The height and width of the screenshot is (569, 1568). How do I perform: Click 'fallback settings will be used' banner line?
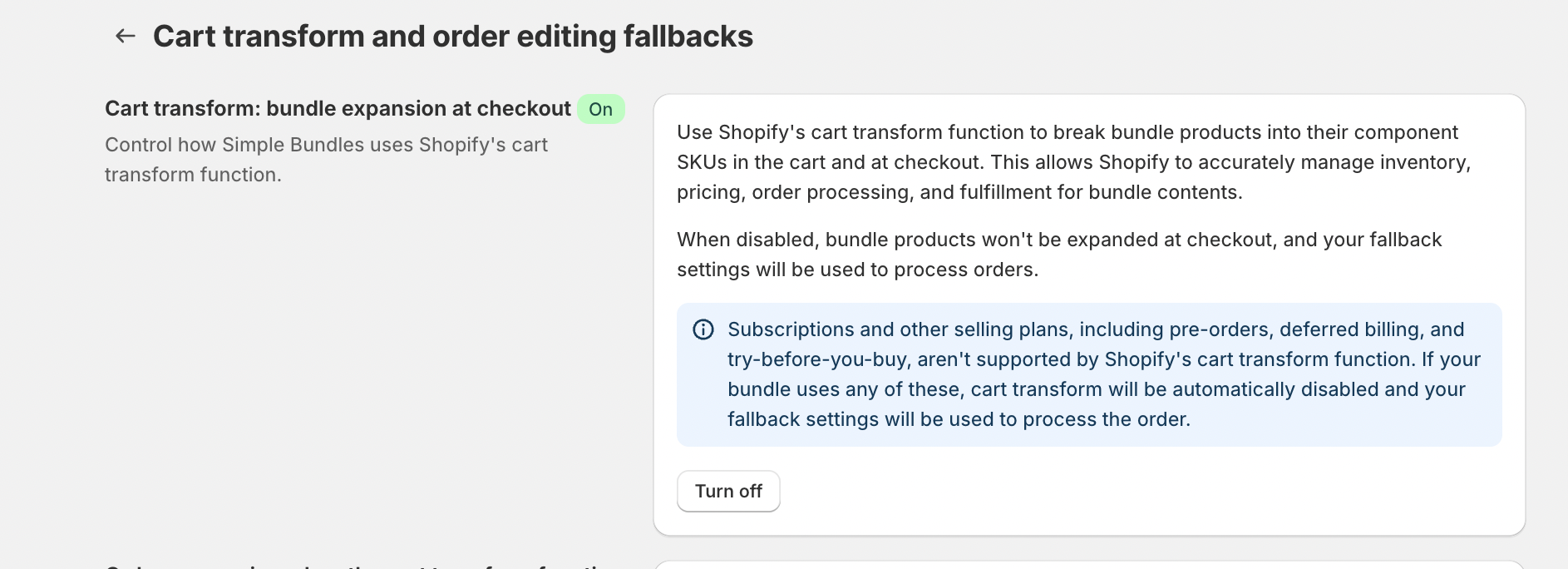959,419
